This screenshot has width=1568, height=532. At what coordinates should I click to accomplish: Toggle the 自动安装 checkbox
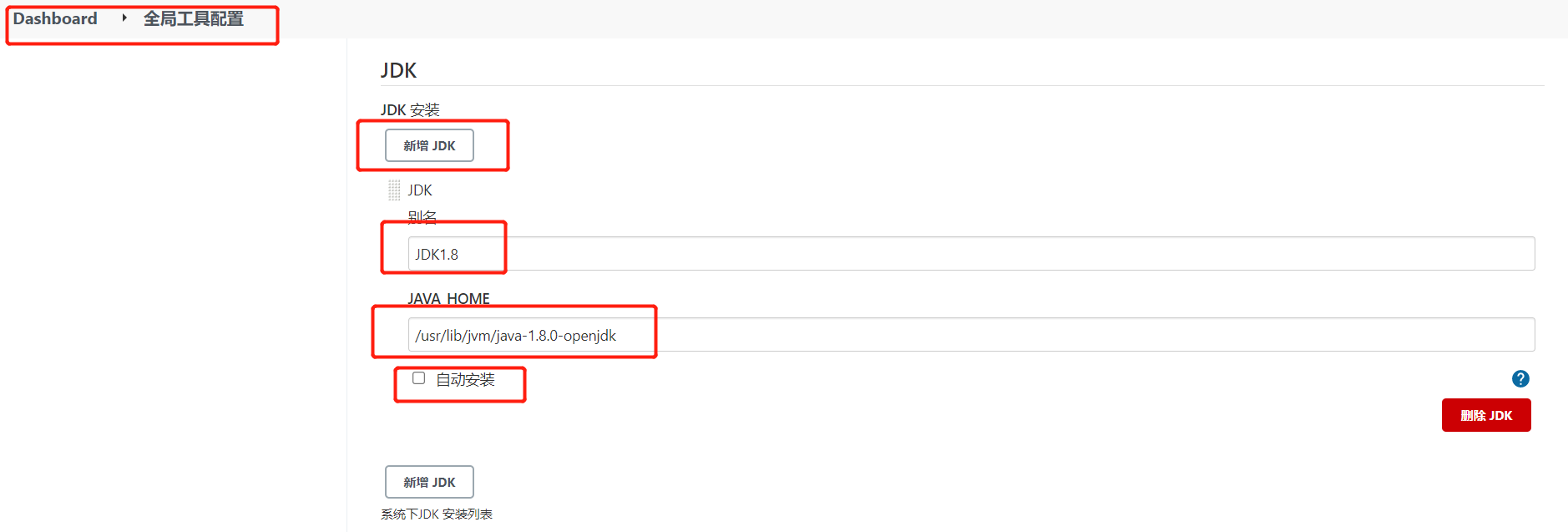419,378
